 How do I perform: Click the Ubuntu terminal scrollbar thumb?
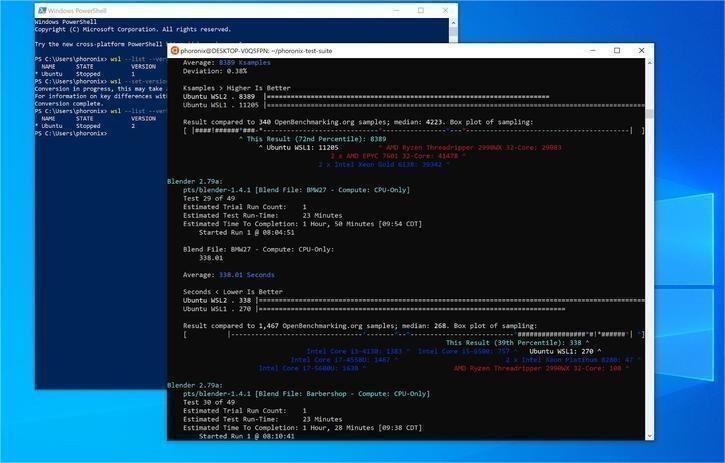pos(649,114)
